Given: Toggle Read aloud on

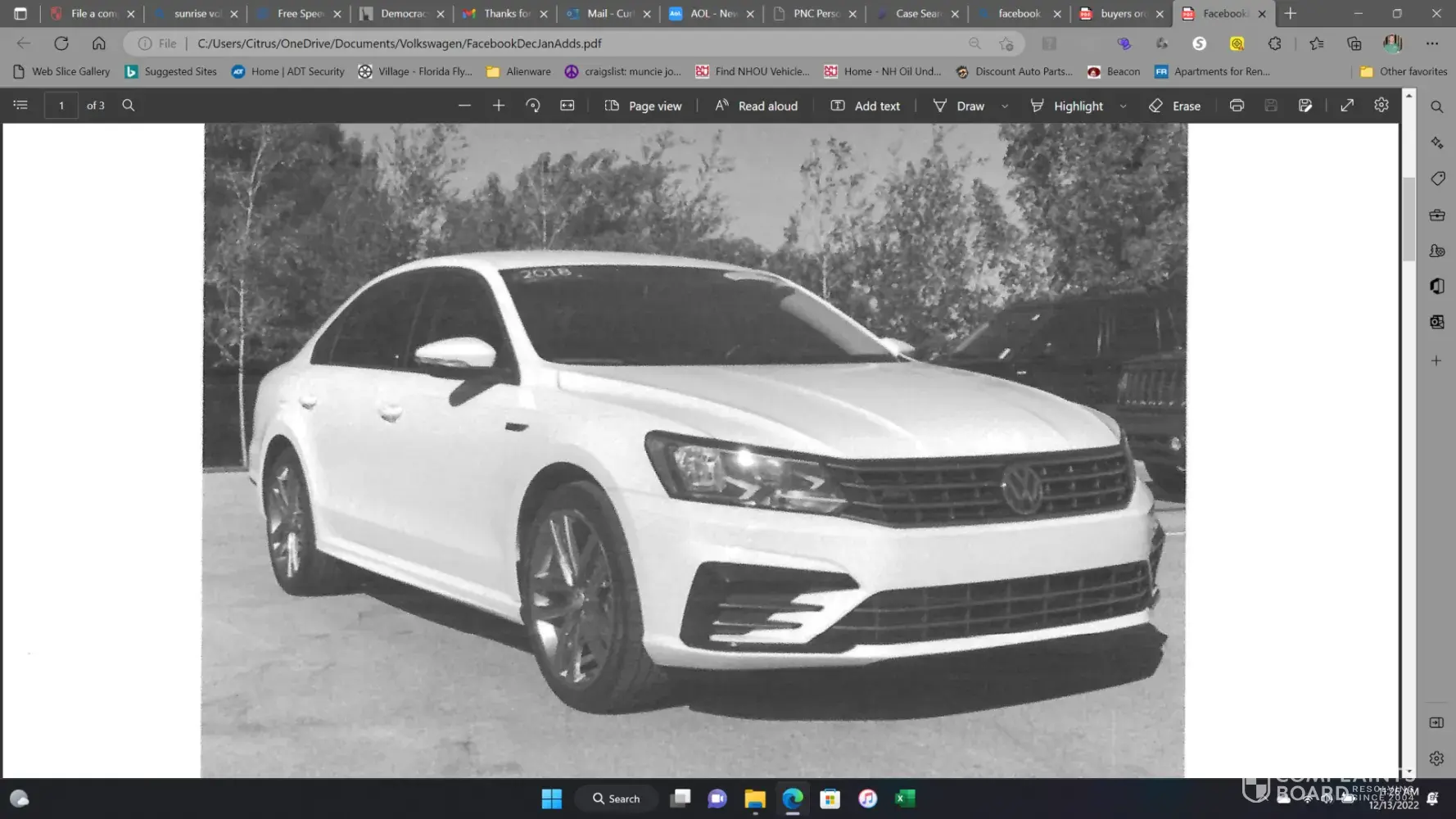Looking at the screenshot, I should pos(756,106).
